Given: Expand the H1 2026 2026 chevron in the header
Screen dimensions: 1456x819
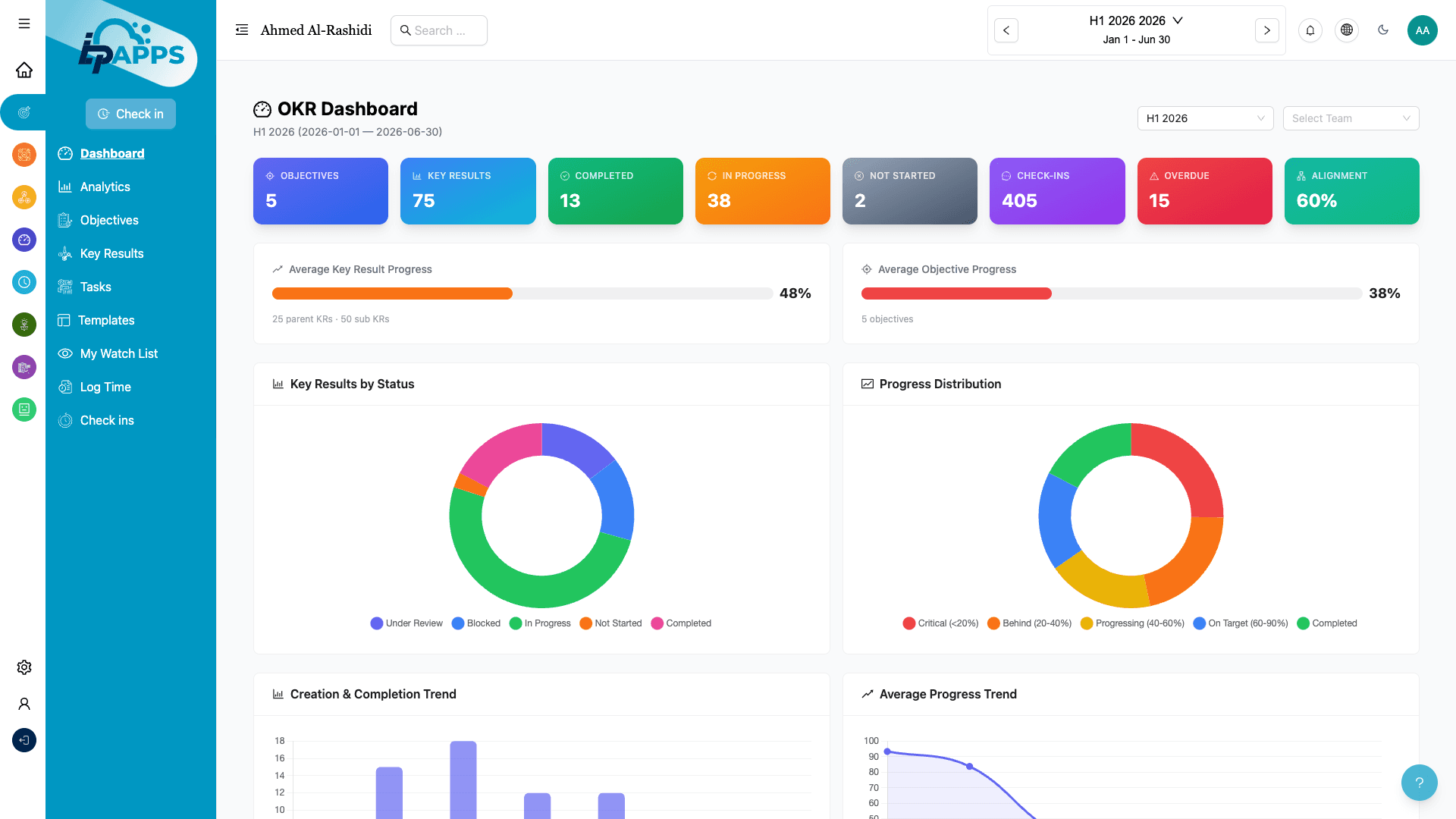Looking at the screenshot, I should tap(1177, 20).
